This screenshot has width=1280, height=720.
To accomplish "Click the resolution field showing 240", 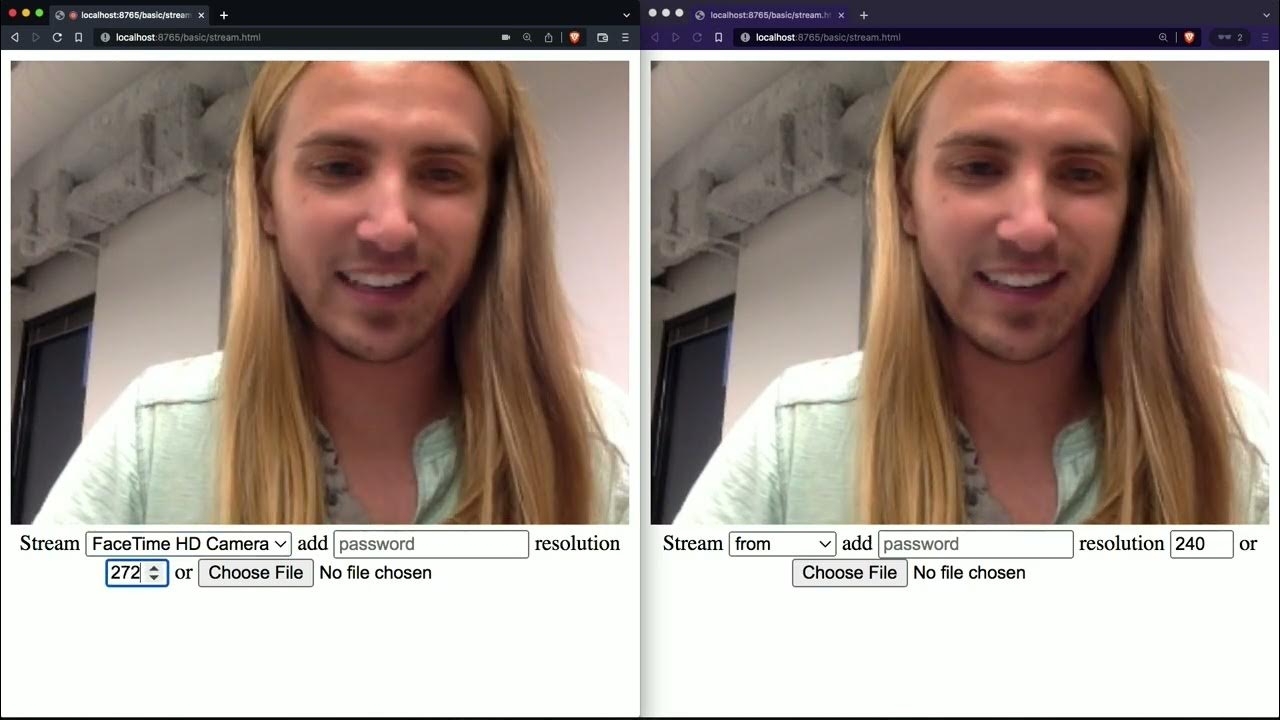I will point(1201,544).
